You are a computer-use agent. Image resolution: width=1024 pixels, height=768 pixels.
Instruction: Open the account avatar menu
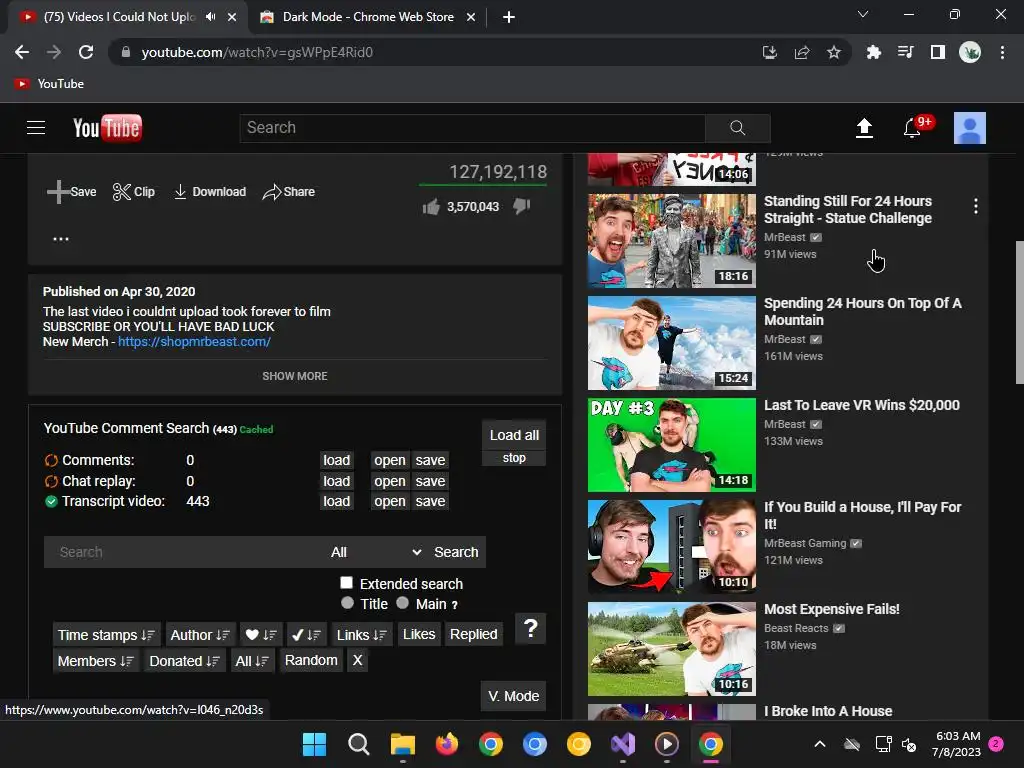point(970,128)
